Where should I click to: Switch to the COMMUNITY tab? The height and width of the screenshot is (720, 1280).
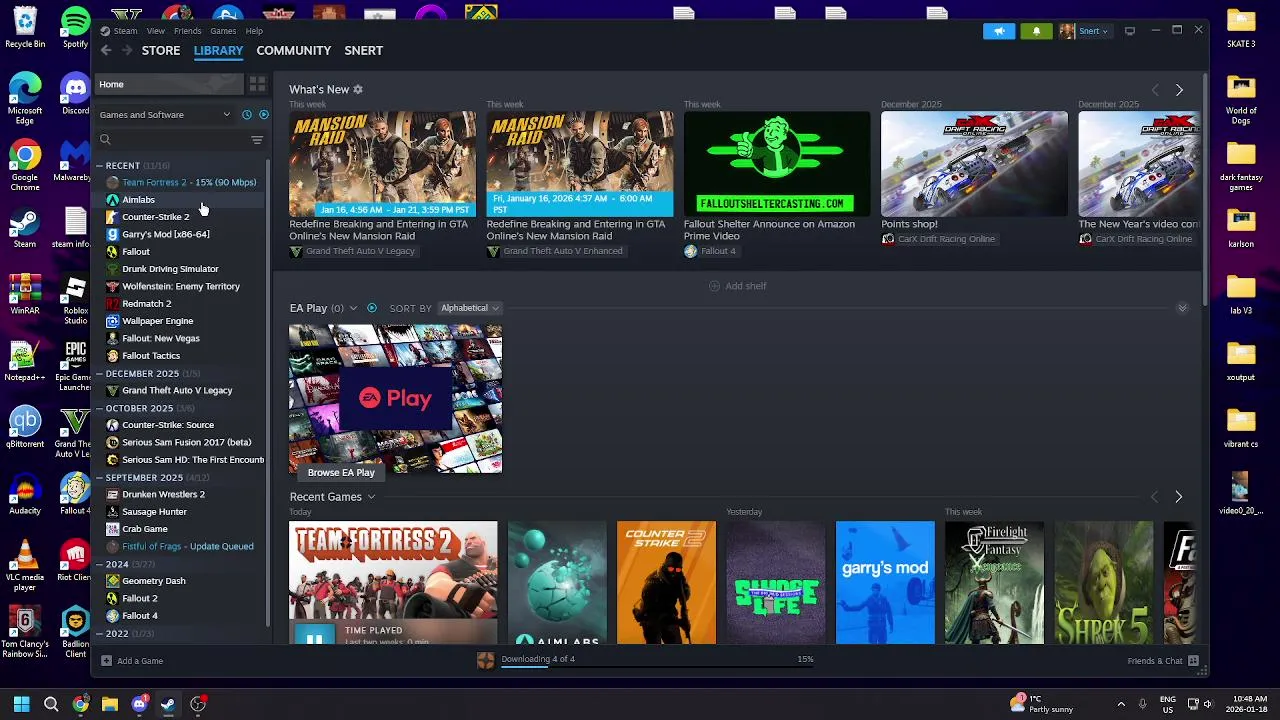[293, 50]
